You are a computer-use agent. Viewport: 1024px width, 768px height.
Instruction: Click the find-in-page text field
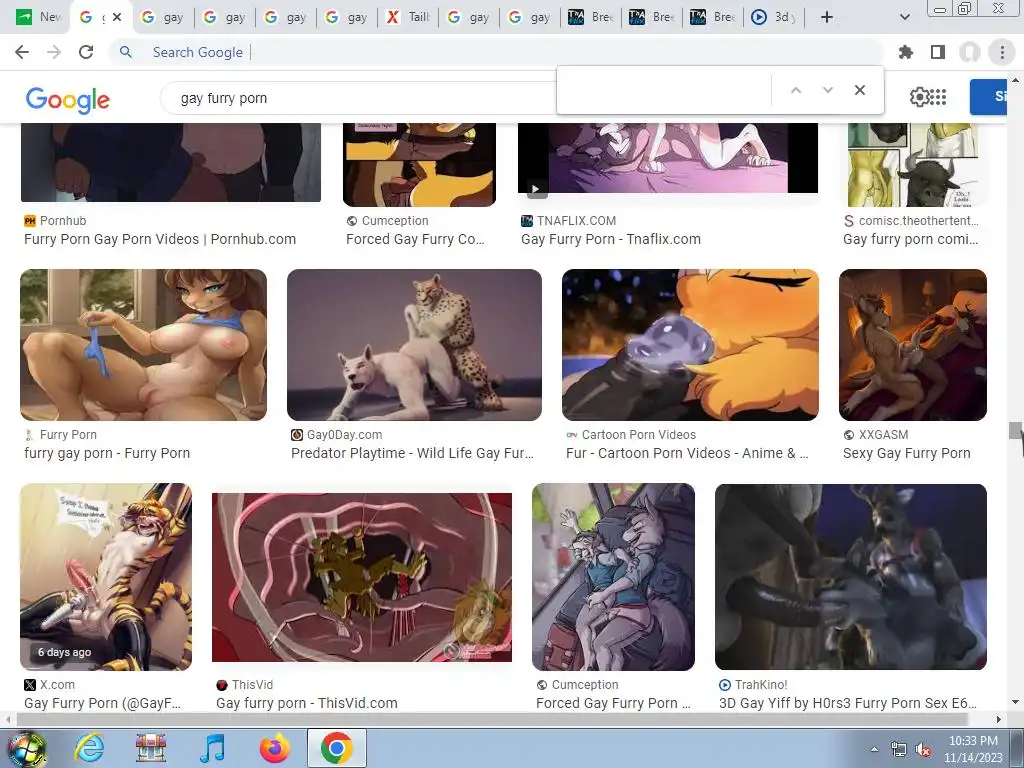coord(665,90)
